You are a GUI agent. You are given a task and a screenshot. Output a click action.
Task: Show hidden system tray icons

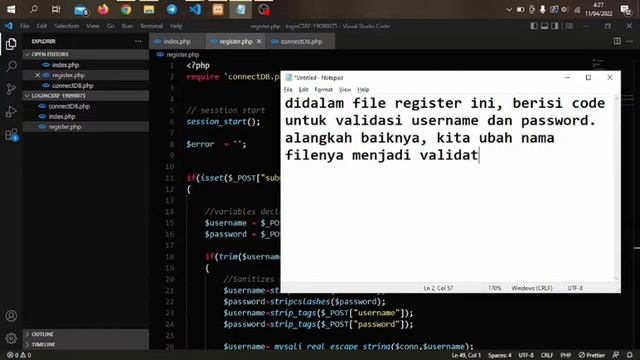coord(509,9)
